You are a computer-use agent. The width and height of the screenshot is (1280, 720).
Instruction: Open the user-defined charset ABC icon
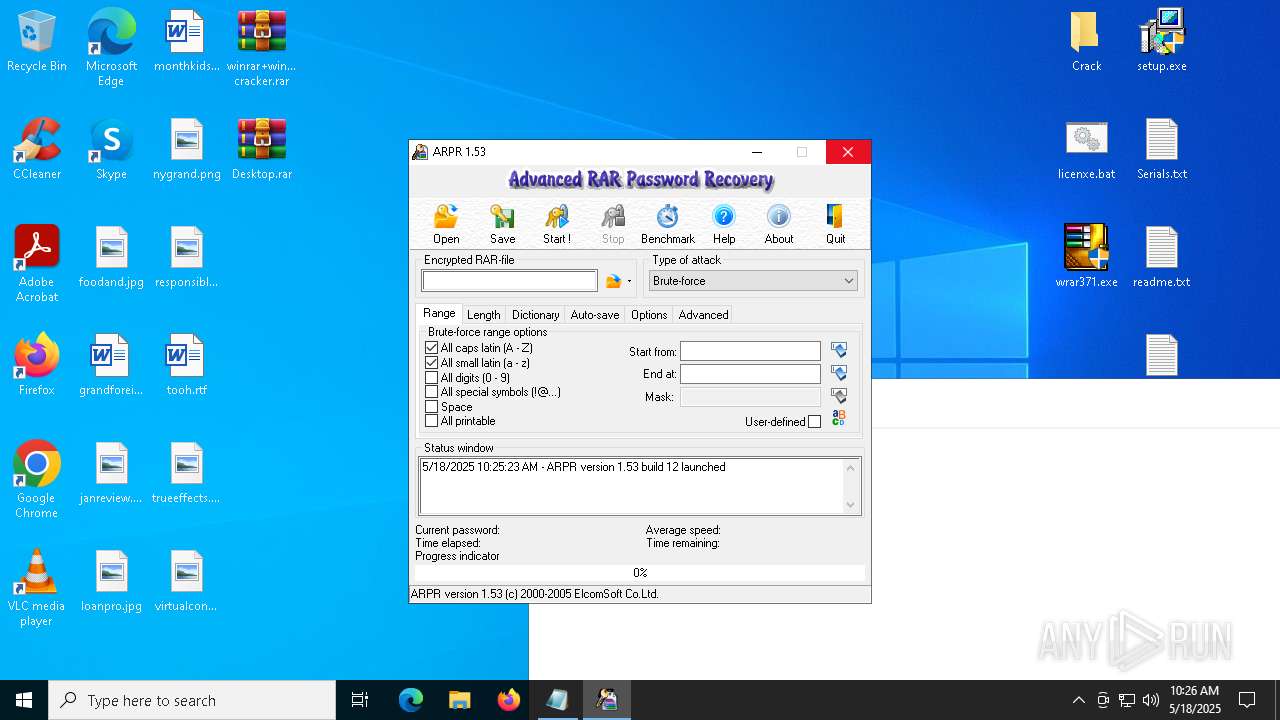click(x=839, y=418)
